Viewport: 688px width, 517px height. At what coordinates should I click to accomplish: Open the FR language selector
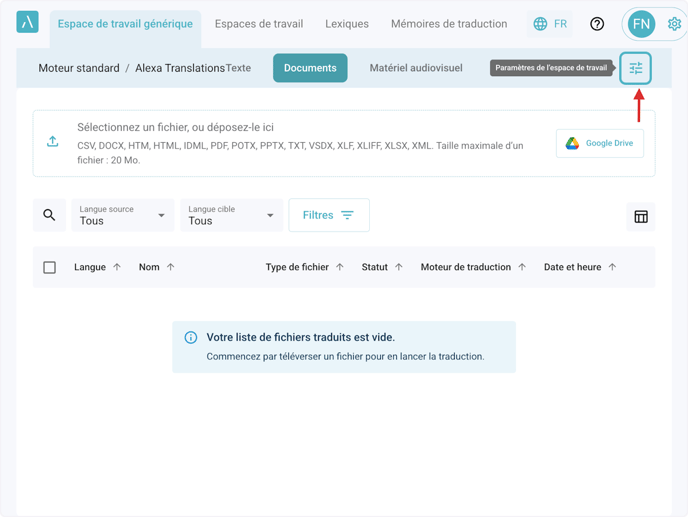coord(550,24)
